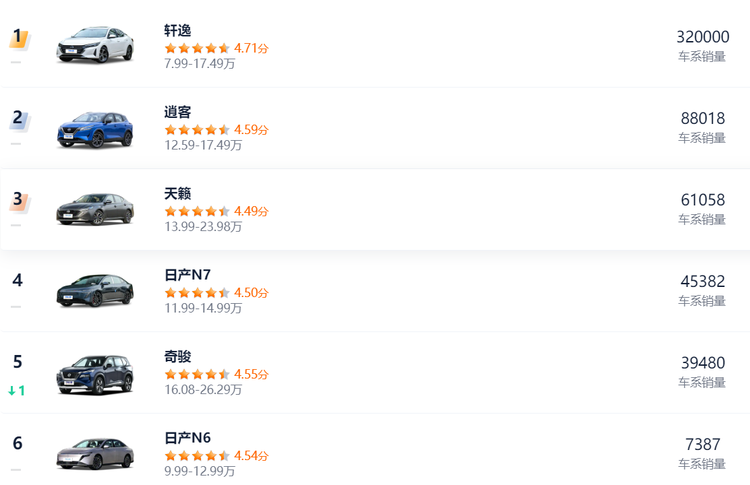Open the 天籁 model name link
Screen dimensions: 750x485
point(177,193)
